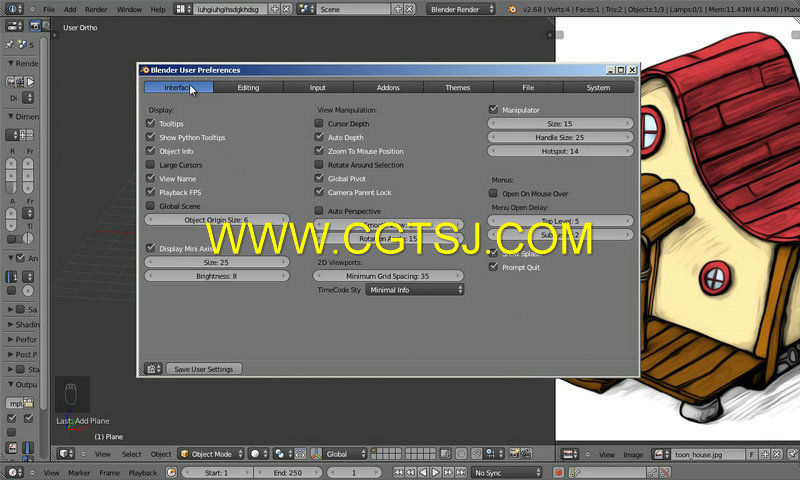
Task: Click the insert keyframe key icon
Action: tap(652, 473)
